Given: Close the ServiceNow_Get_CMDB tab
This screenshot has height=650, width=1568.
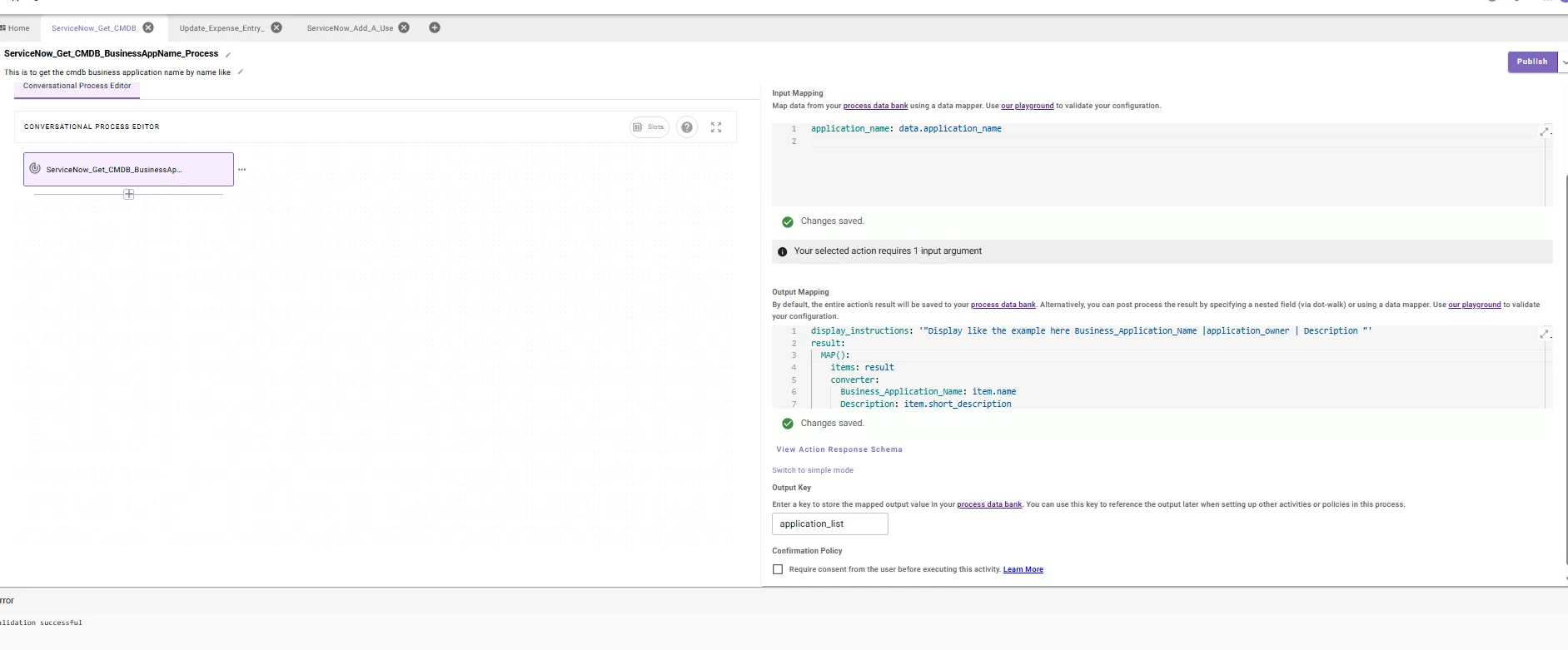Looking at the screenshot, I should tap(148, 27).
